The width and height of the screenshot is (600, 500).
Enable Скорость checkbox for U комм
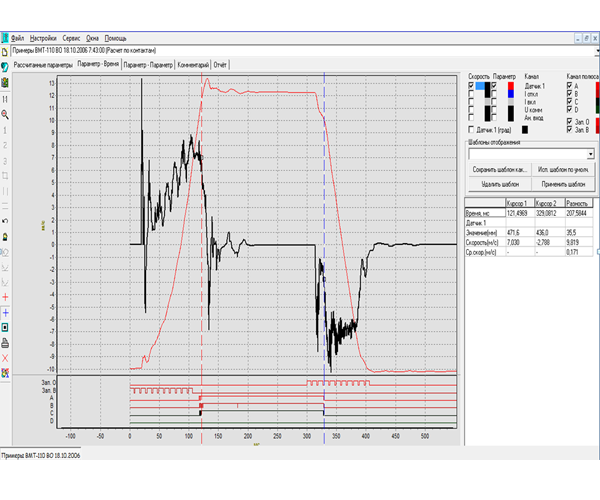point(471,110)
